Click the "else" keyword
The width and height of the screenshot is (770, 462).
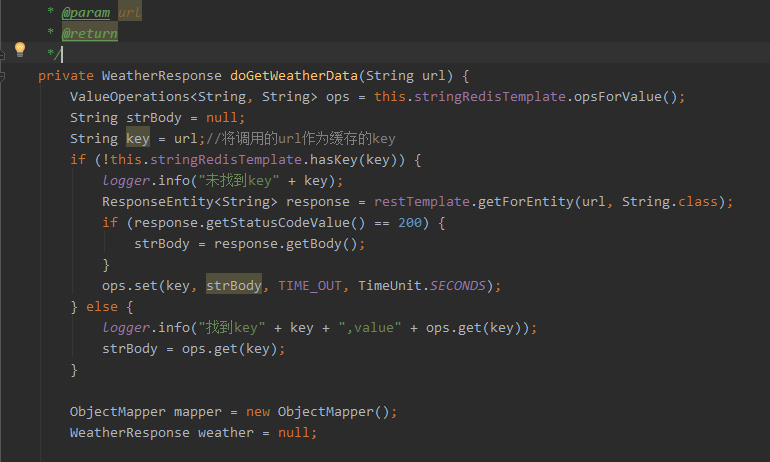click(102, 307)
